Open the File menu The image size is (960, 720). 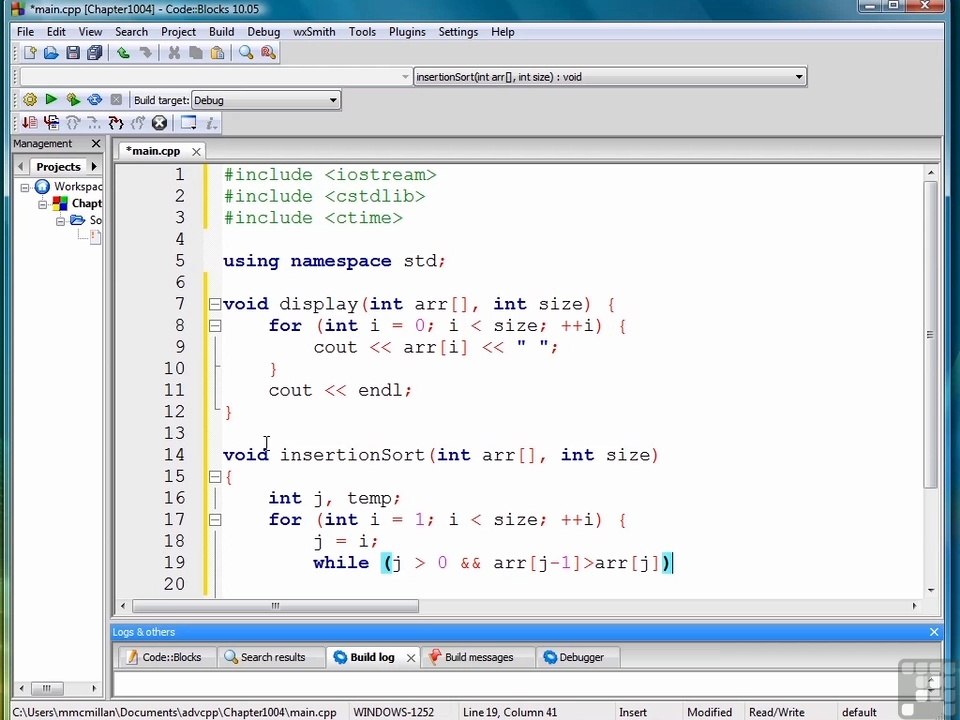[25, 32]
